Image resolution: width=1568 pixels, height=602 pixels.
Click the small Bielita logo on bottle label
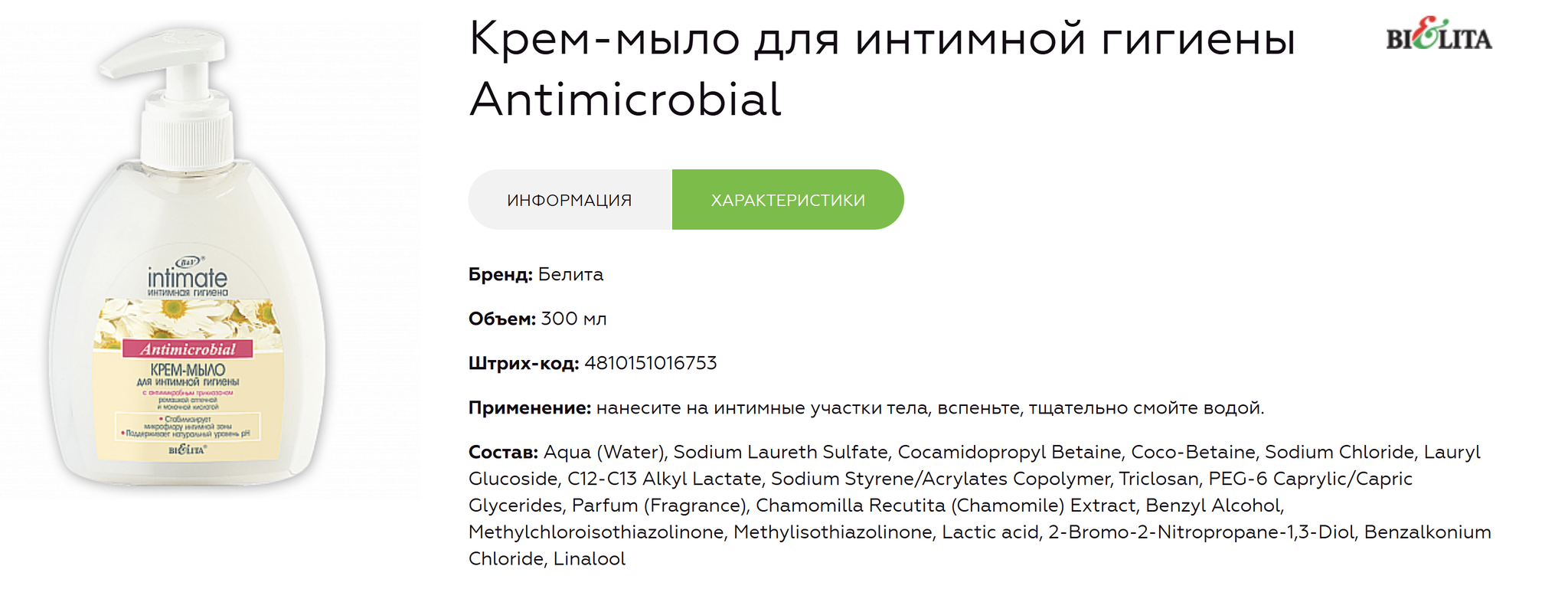pyautogui.click(x=187, y=450)
